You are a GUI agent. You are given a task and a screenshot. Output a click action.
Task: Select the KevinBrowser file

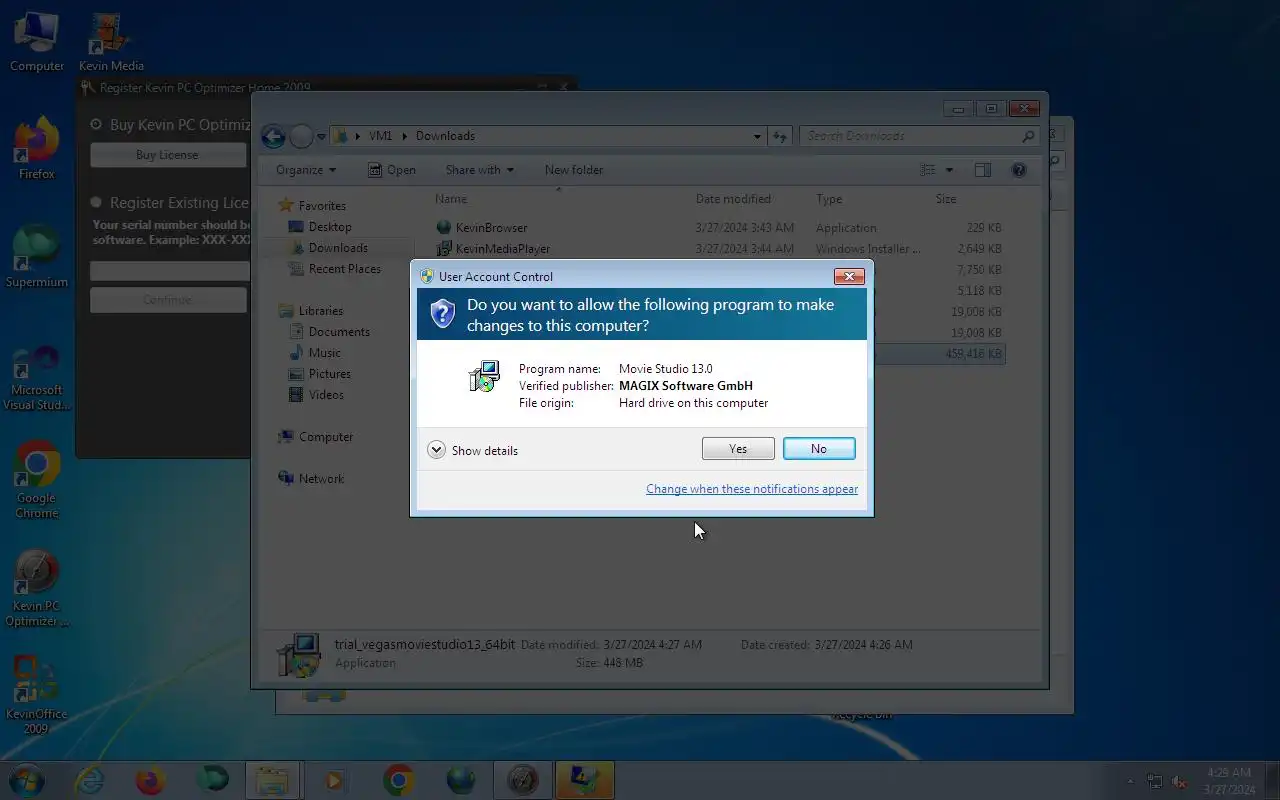pos(491,228)
